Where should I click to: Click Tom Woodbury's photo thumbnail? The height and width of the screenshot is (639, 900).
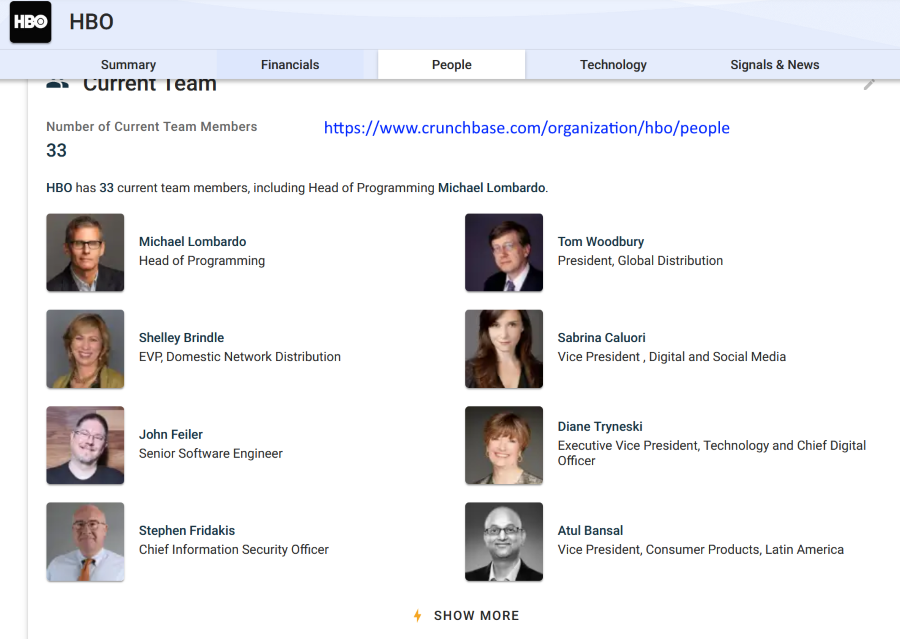tap(504, 253)
